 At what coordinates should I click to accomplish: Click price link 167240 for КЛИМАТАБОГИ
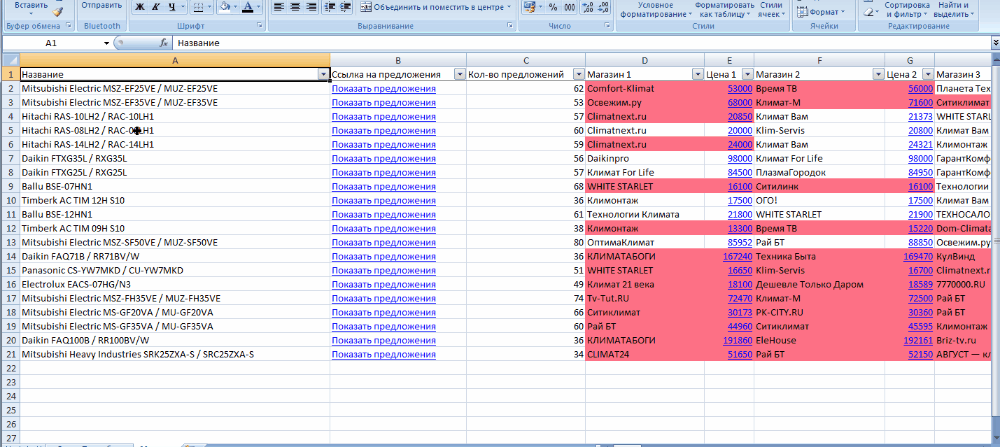tap(738, 257)
